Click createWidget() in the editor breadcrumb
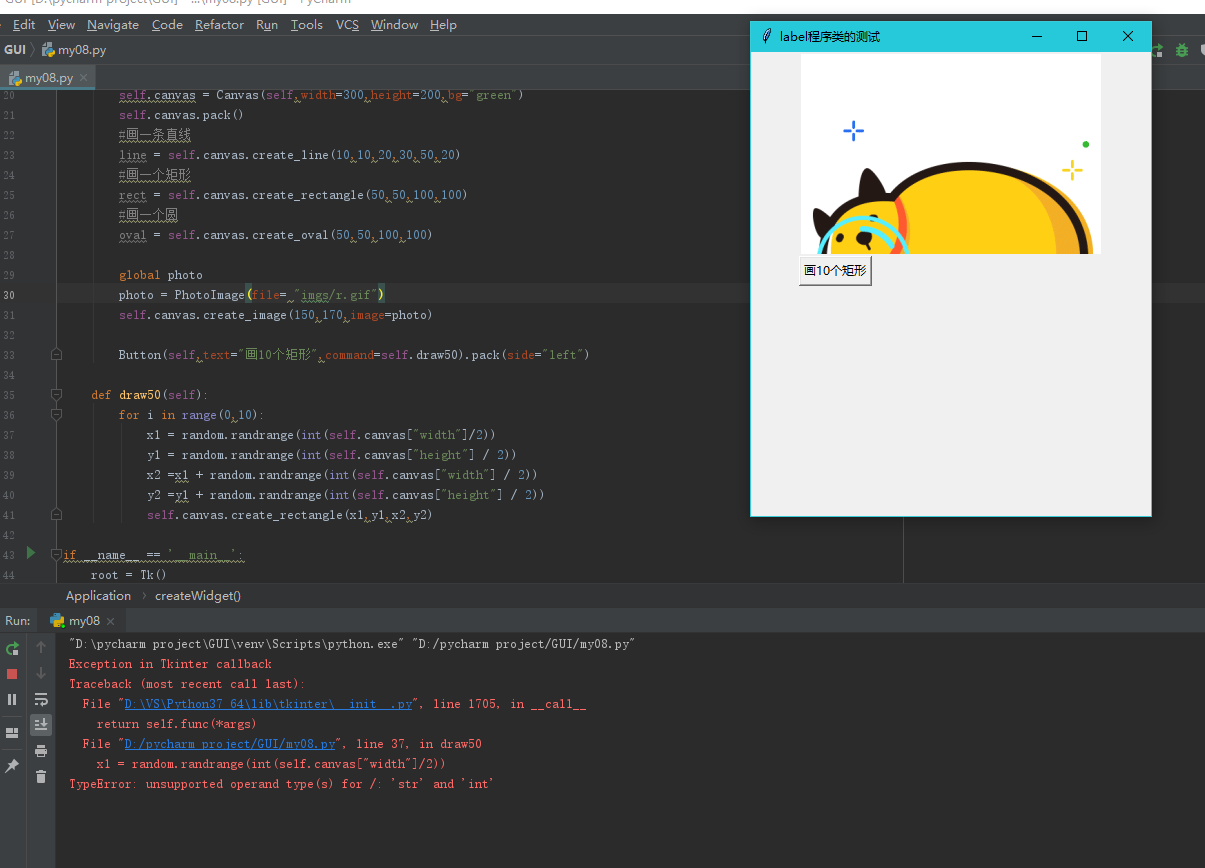Image resolution: width=1205 pixels, height=868 pixels. click(197, 596)
